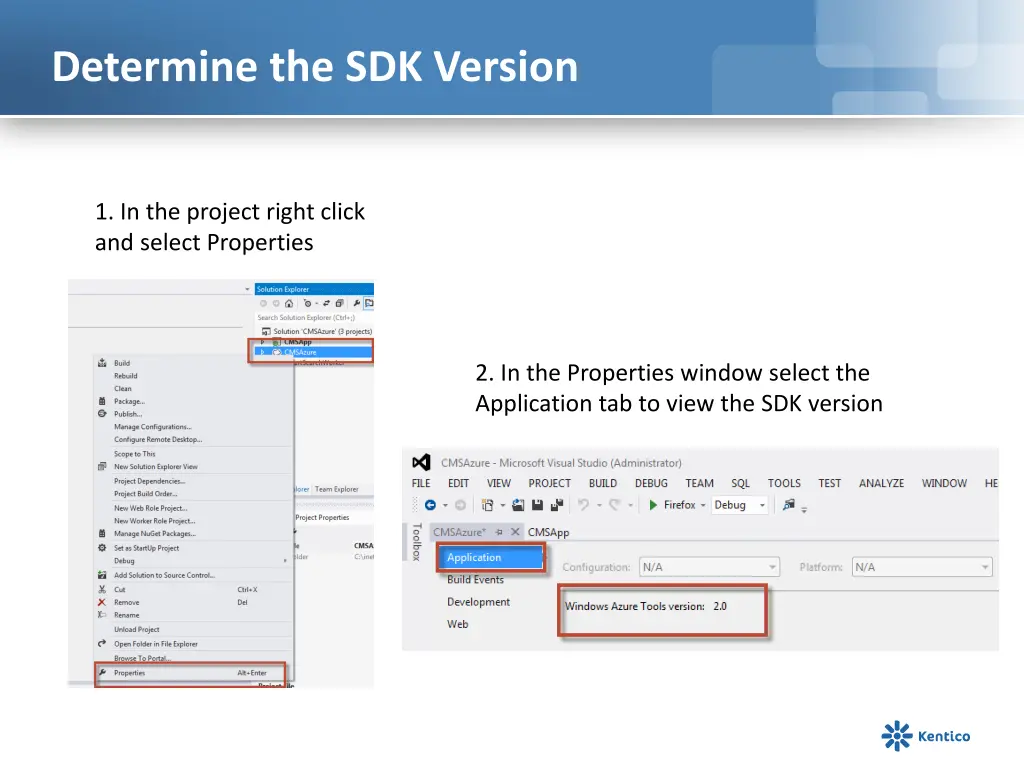This screenshot has width=1024, height=768.
Task: Choose Manage NuGet Packages in the context menu
Action: (155, 534)
